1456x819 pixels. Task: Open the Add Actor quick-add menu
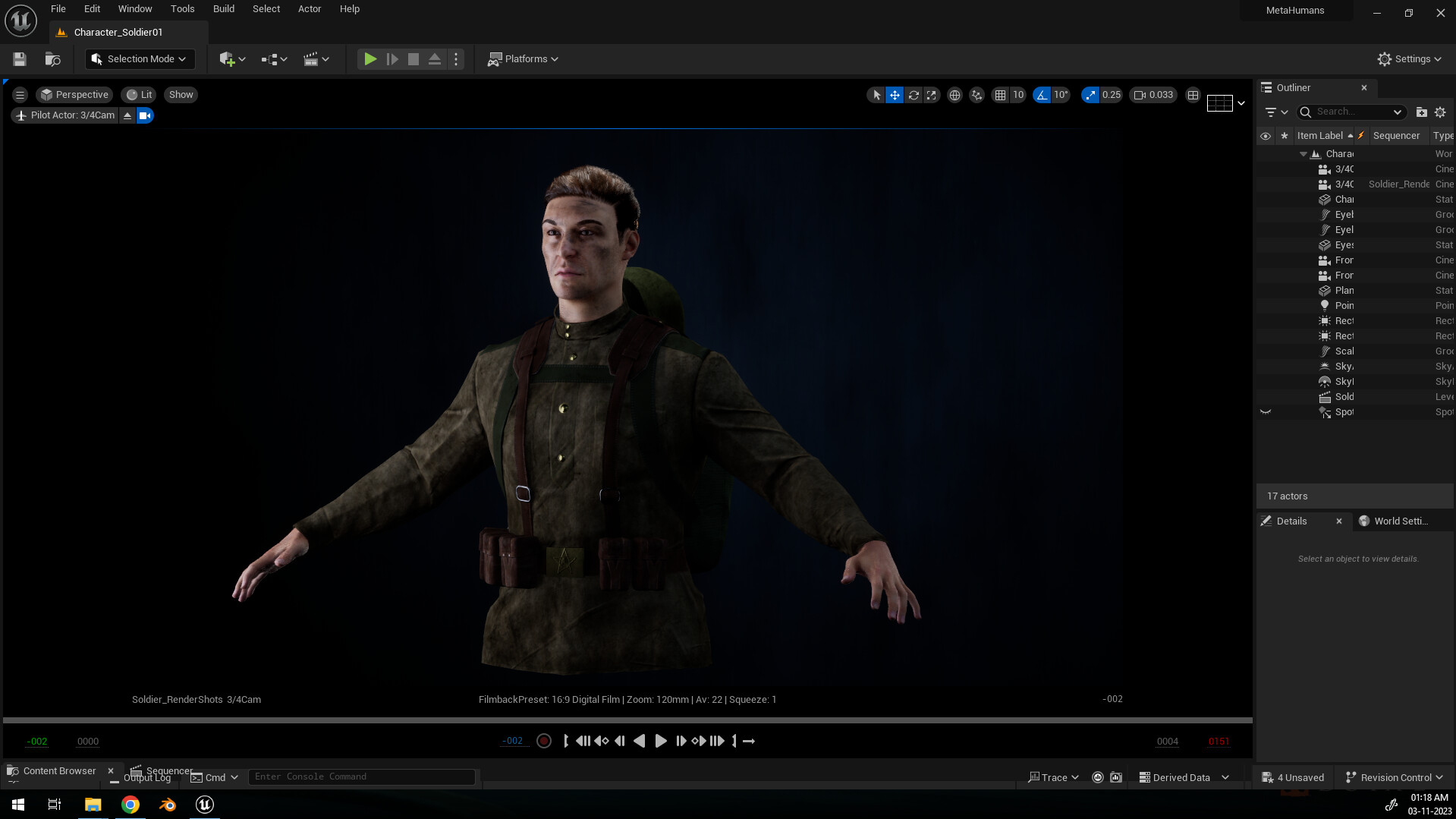[228, 58]
